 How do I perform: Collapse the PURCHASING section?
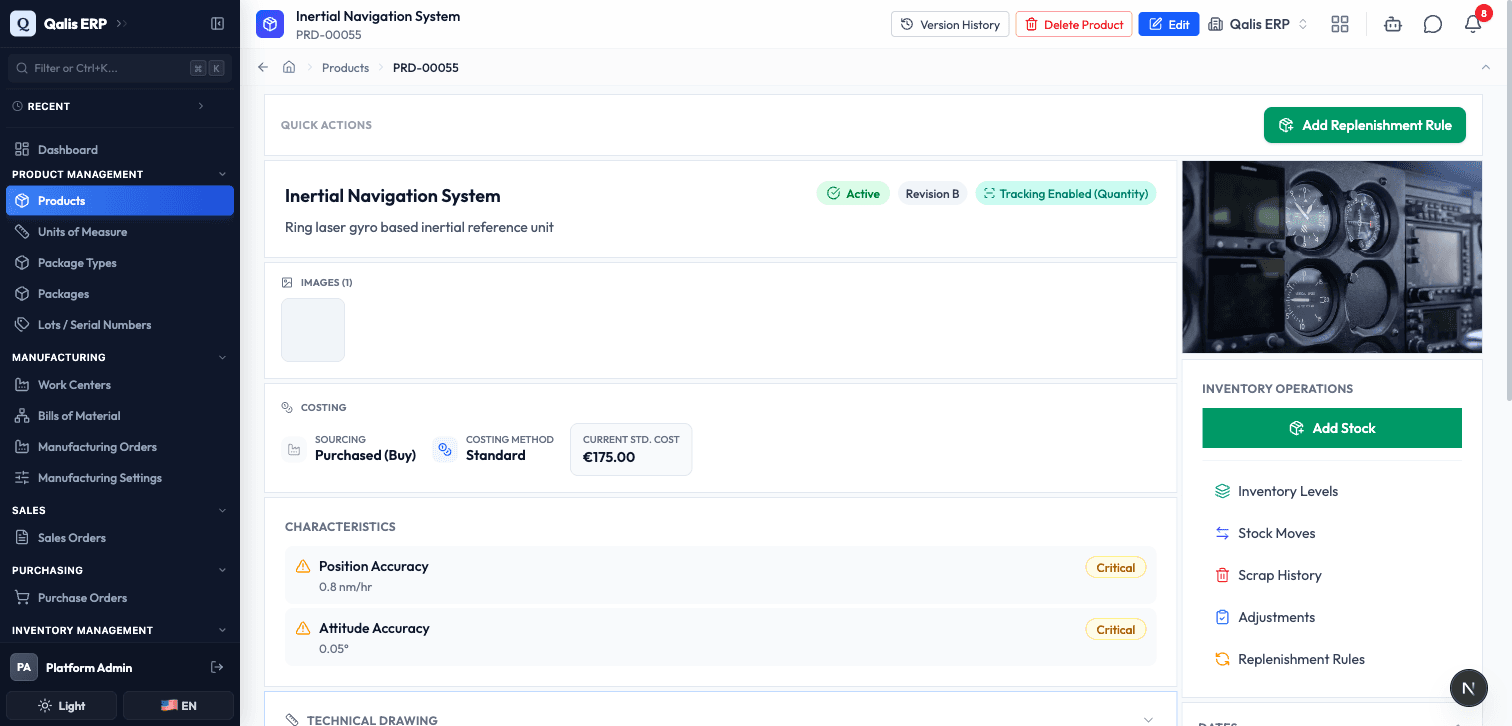[x=120, y=570]
